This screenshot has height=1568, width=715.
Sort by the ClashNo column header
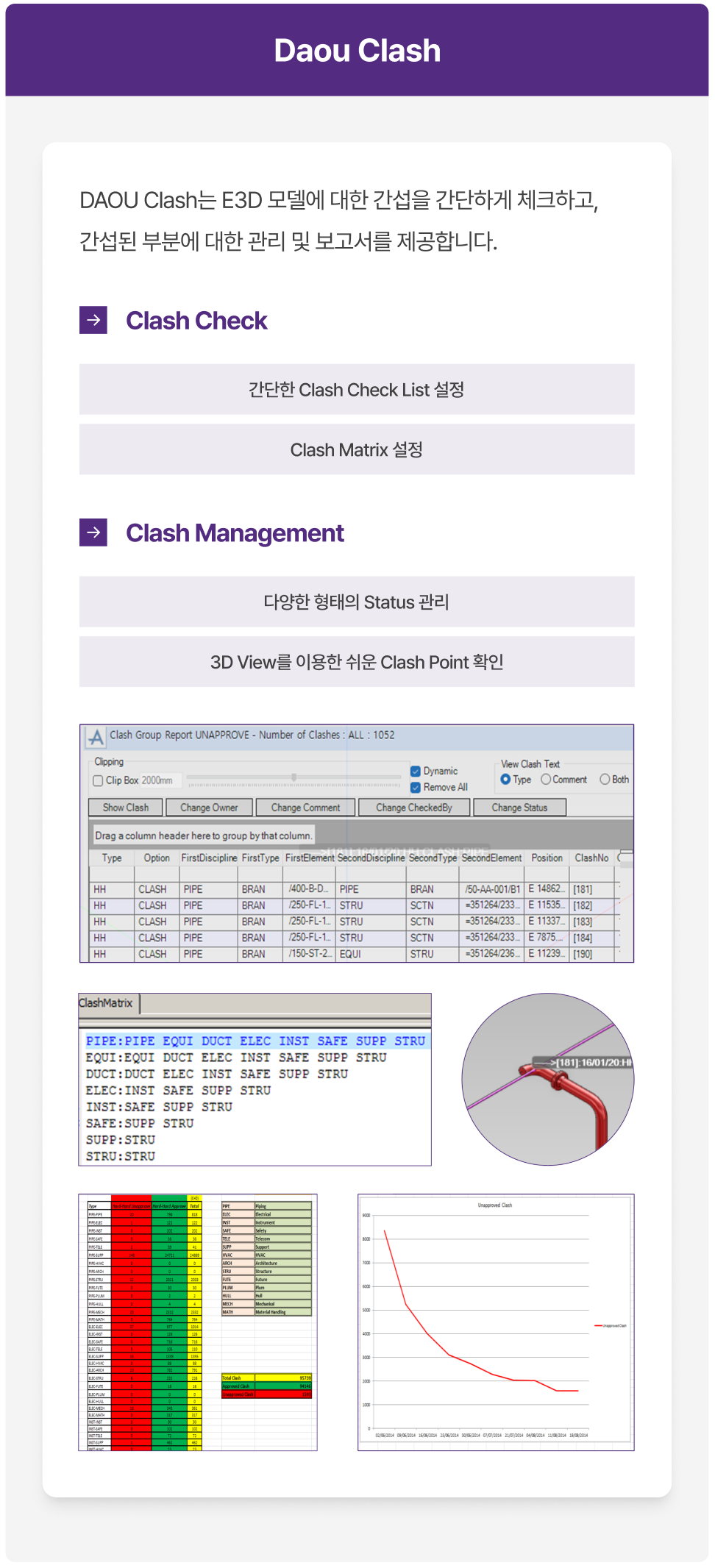click(x=591, y=858)
